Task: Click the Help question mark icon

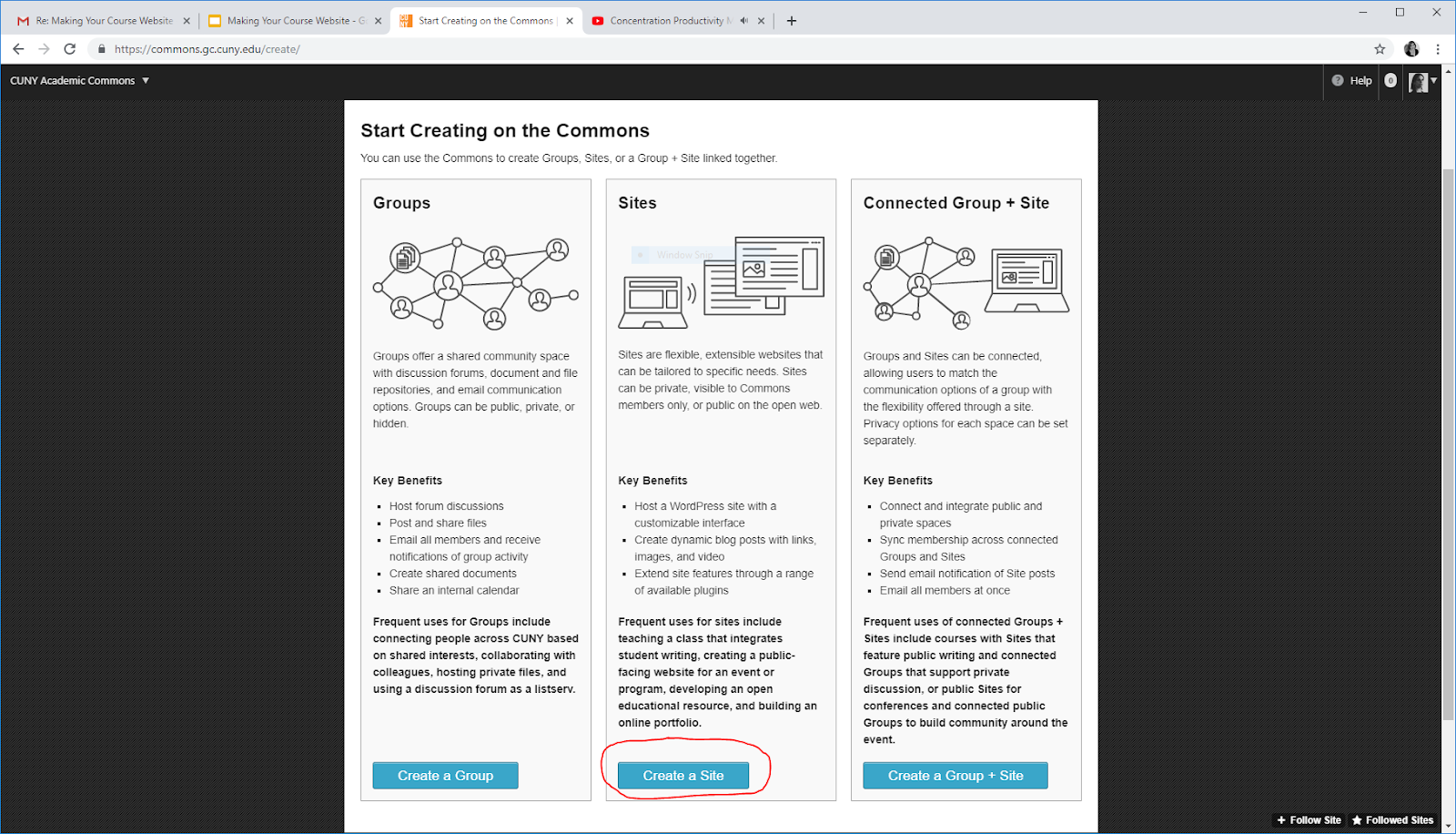Action: [x=1338, y=80]
